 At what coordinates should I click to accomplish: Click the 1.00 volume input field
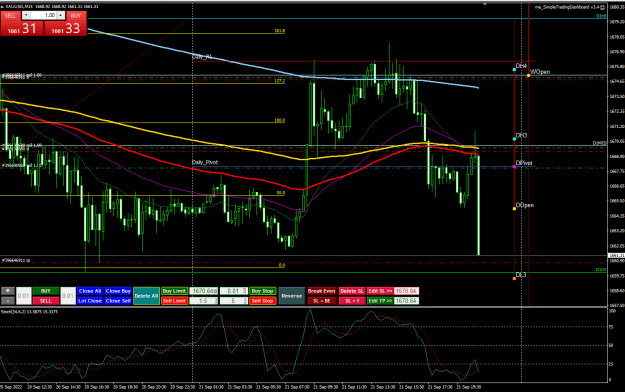click(x=43, y=15)
